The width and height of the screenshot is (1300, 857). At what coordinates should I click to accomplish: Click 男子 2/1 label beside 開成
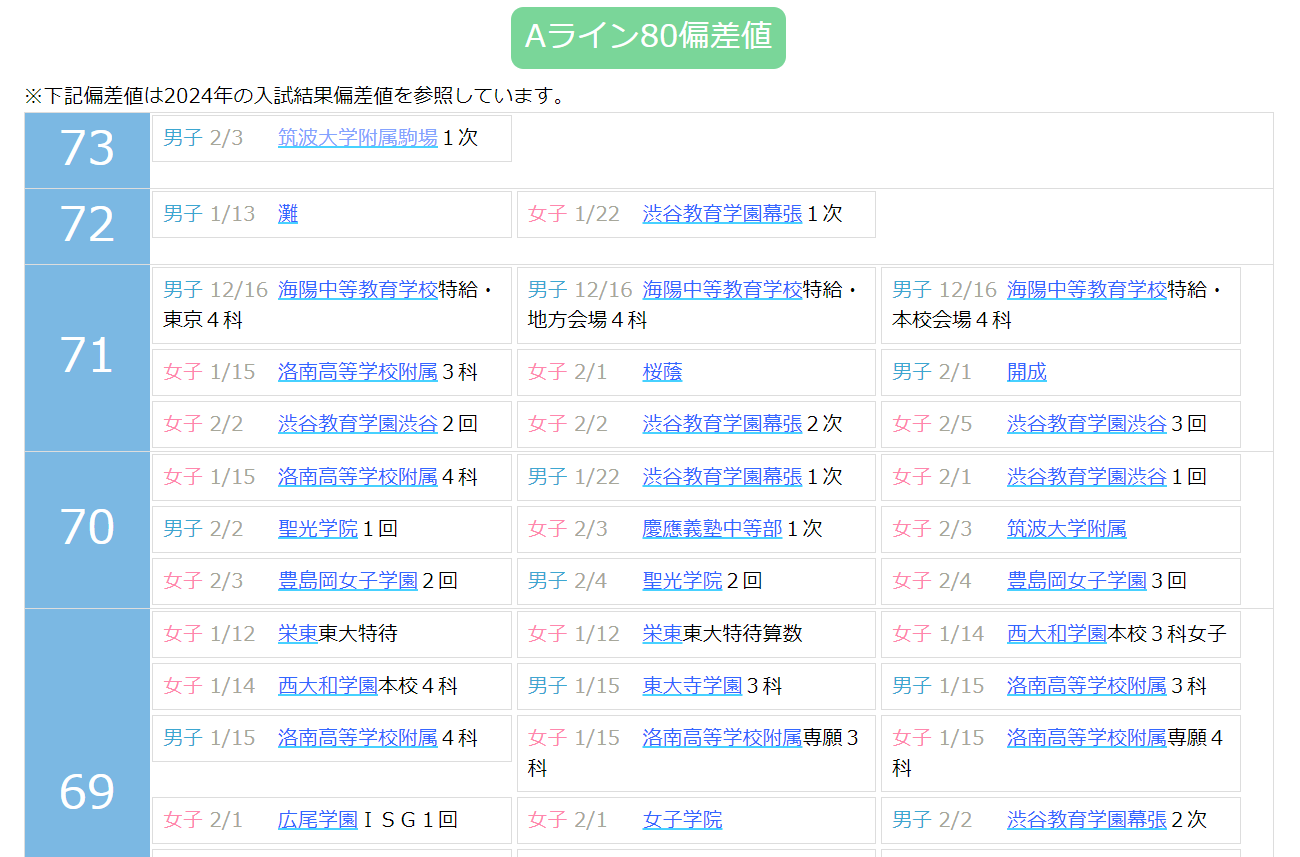pyautogui.click(x=932, y=372)
